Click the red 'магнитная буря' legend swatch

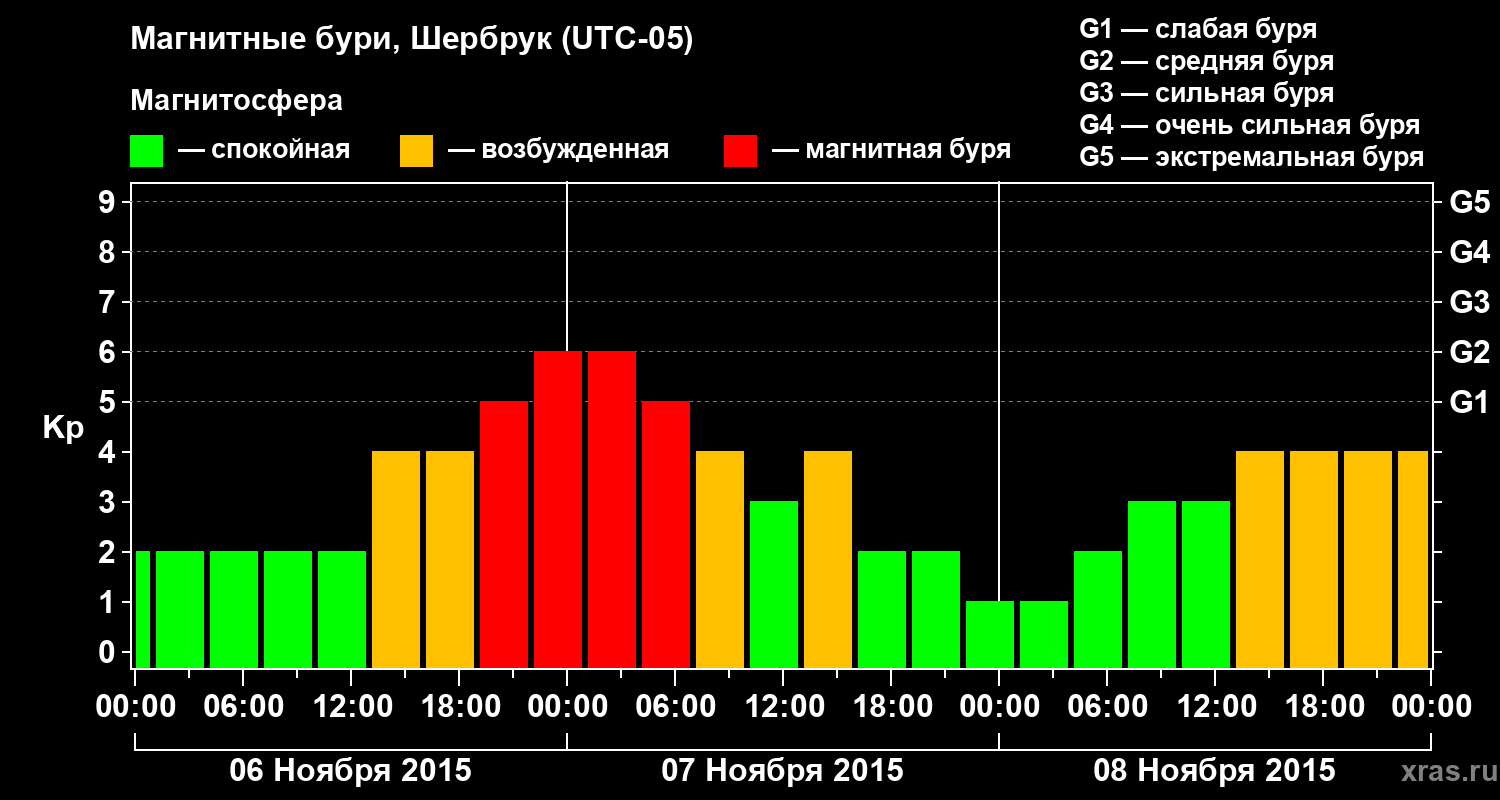pyautogui.click(x=740, y=151)
